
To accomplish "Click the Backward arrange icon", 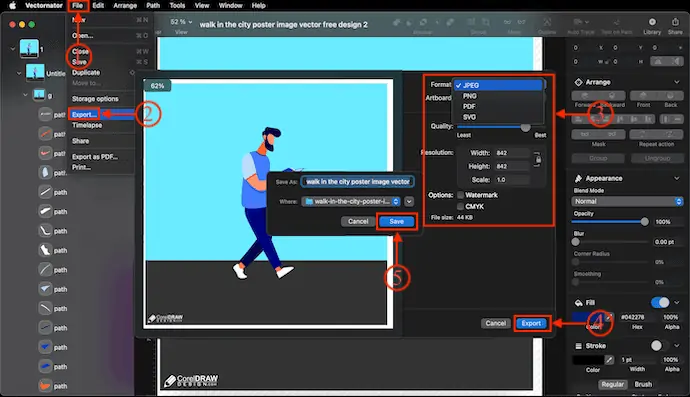I will click(612, 96).
